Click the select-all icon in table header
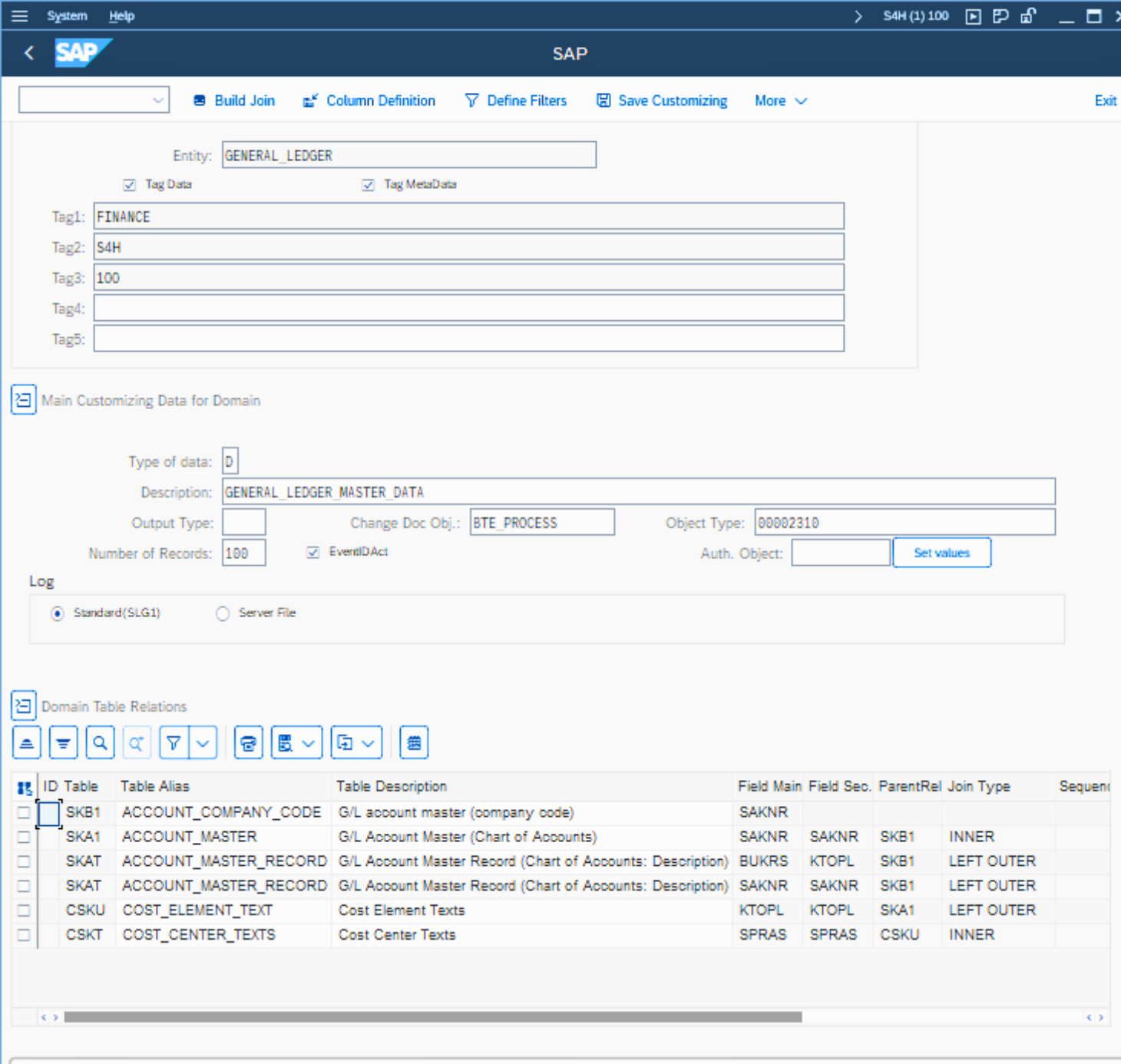Viewport: 1121px width, 1064px height. 25,788
